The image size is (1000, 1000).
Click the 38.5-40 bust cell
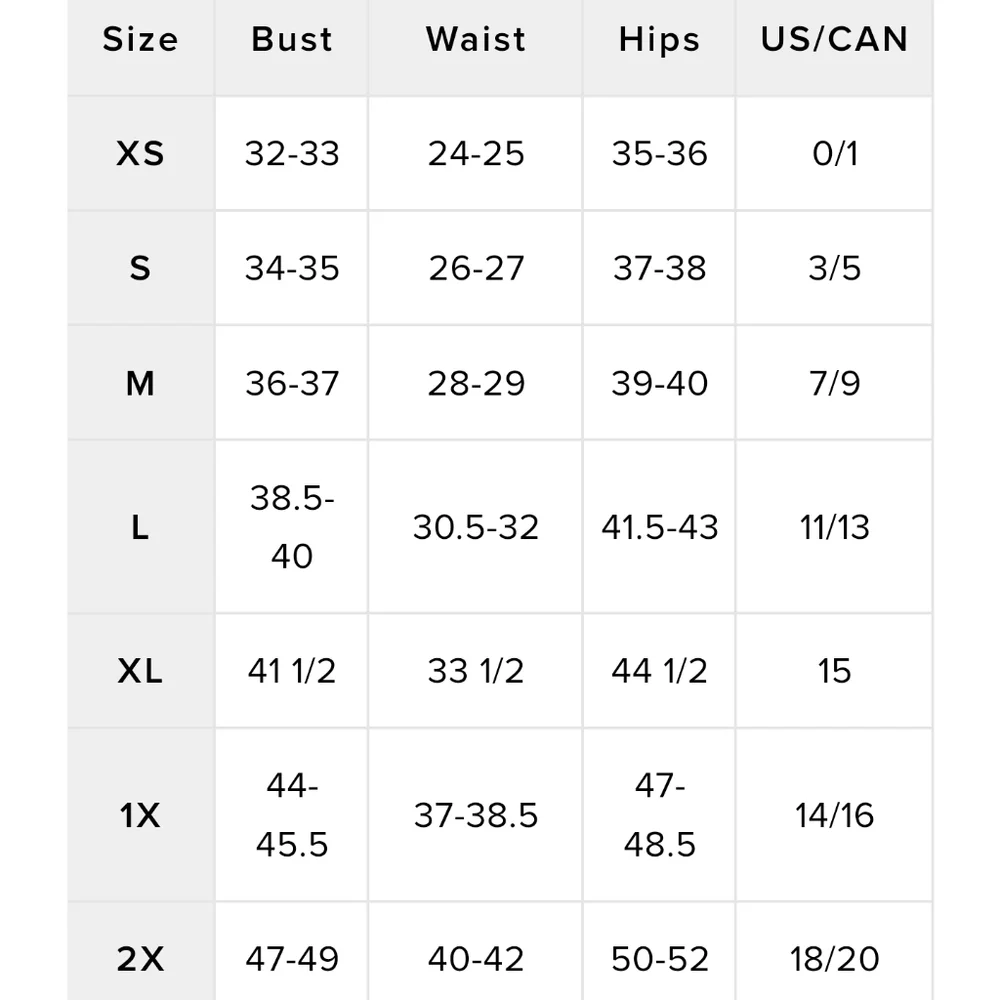(292, 527)
